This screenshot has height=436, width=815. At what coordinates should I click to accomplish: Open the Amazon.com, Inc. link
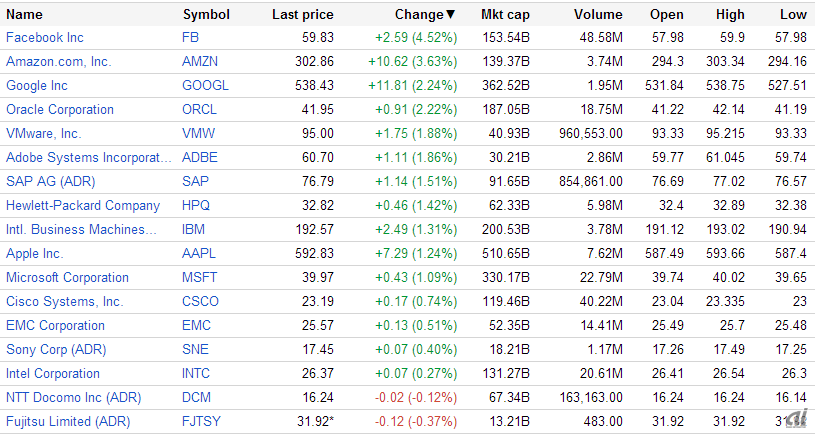tap(57, 62)
